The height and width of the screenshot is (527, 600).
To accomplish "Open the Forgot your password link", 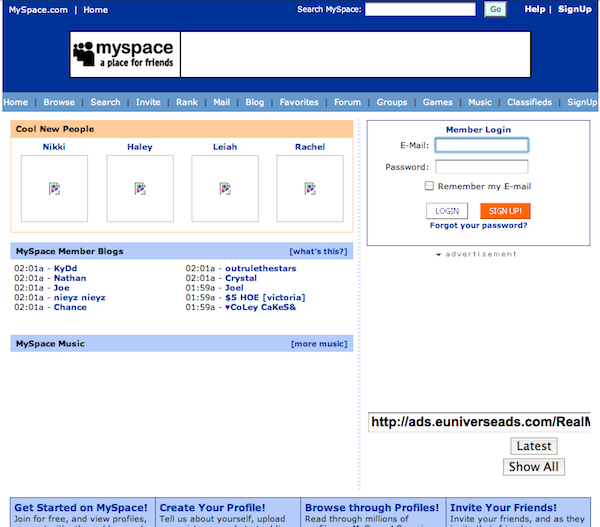I will (x=478, y=225).
